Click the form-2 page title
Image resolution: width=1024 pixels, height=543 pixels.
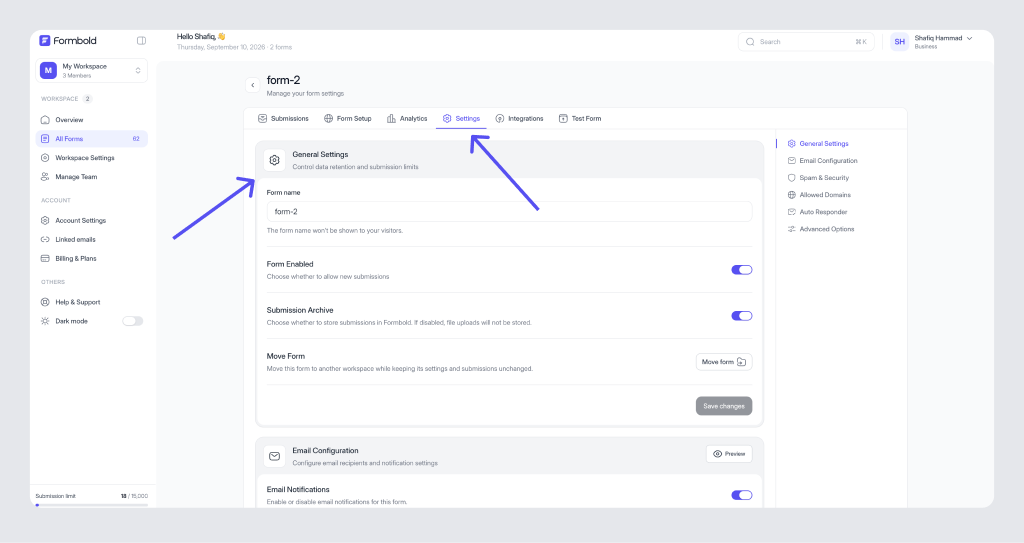click(x=283, y=80)
